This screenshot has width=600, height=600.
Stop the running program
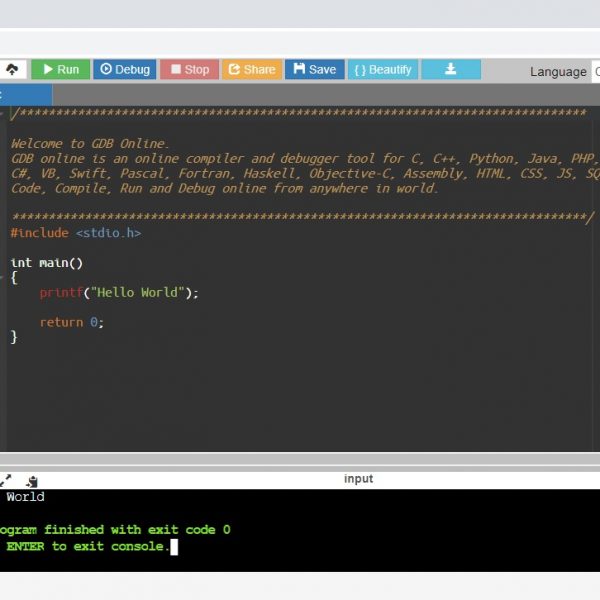pyautogui.click(x=189, y=69)
